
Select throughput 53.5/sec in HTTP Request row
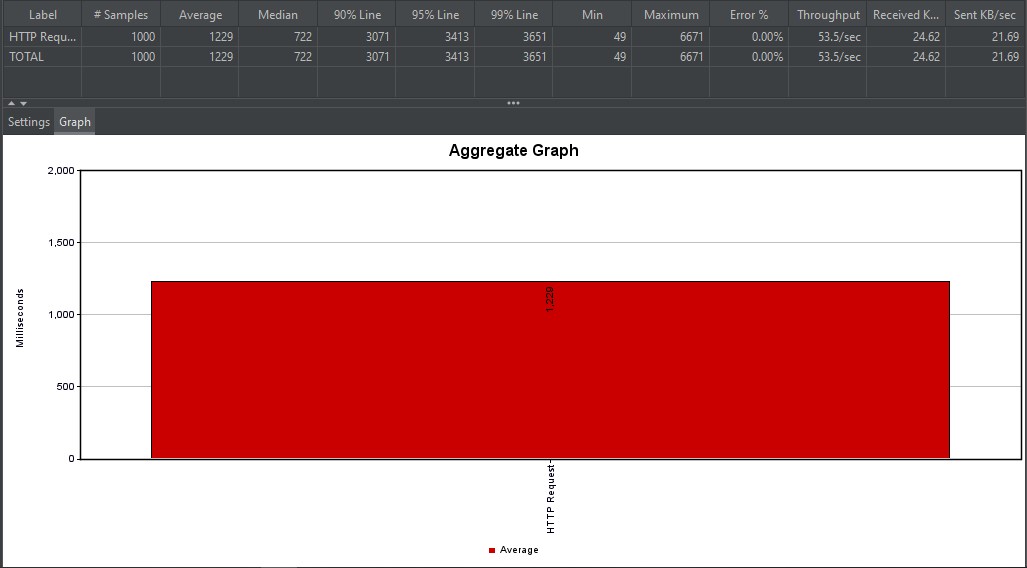pos(828,37)
